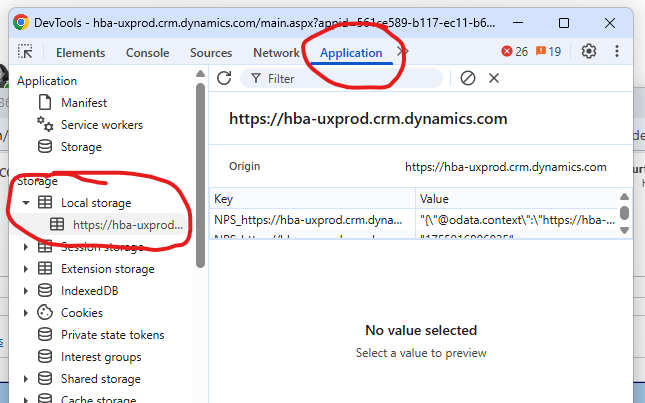Select the Application tab
645x403 pixels.
(x=351, y=53)
